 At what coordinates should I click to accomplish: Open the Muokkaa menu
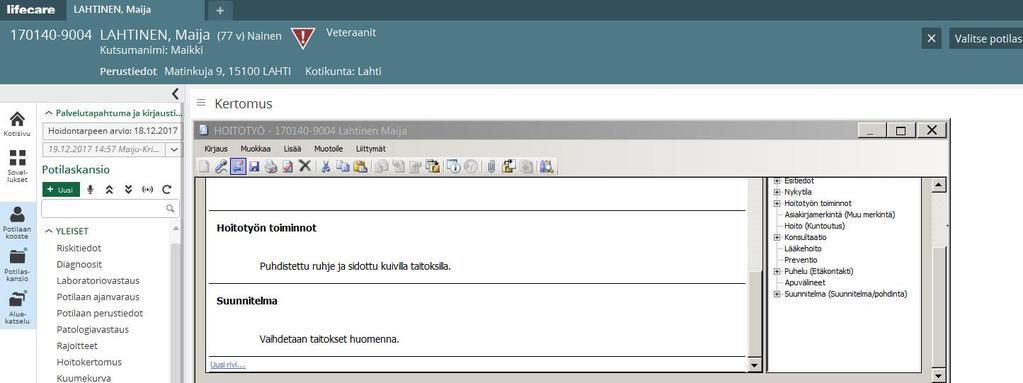(x=255, y=148)
